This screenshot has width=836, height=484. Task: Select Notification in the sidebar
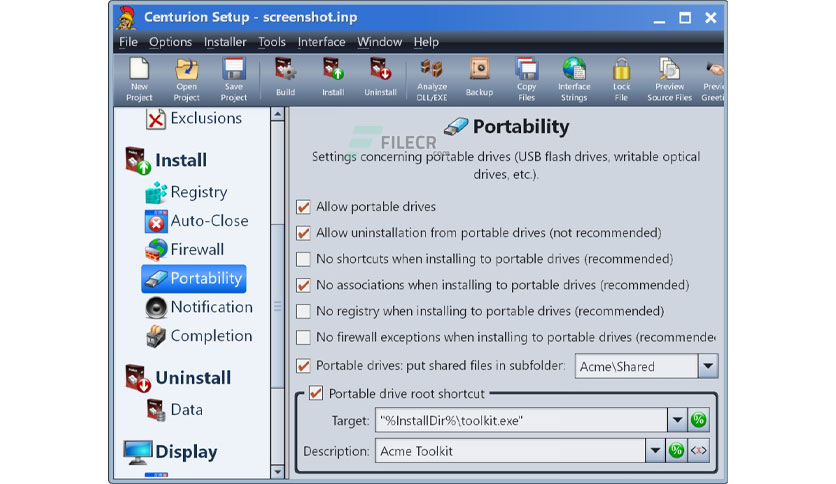pyautogui.click(x=199, y=307)
